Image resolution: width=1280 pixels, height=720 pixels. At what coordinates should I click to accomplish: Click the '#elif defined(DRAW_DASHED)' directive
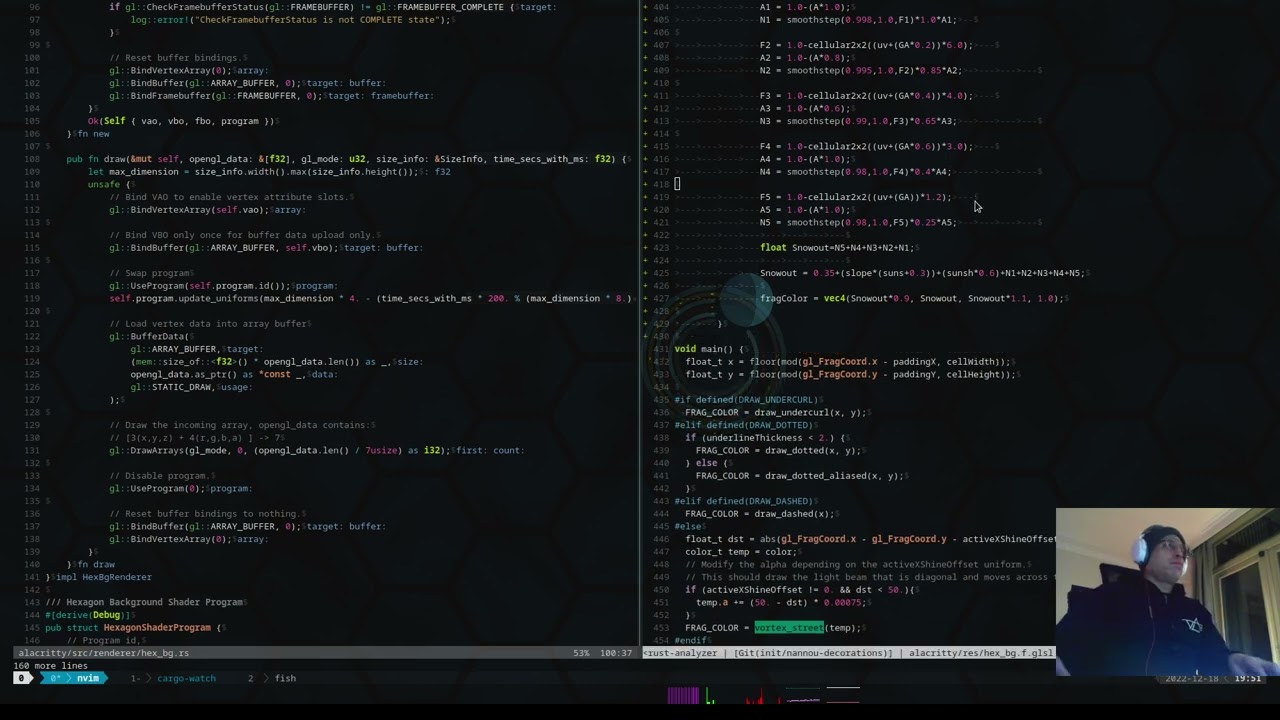point(743,501)
